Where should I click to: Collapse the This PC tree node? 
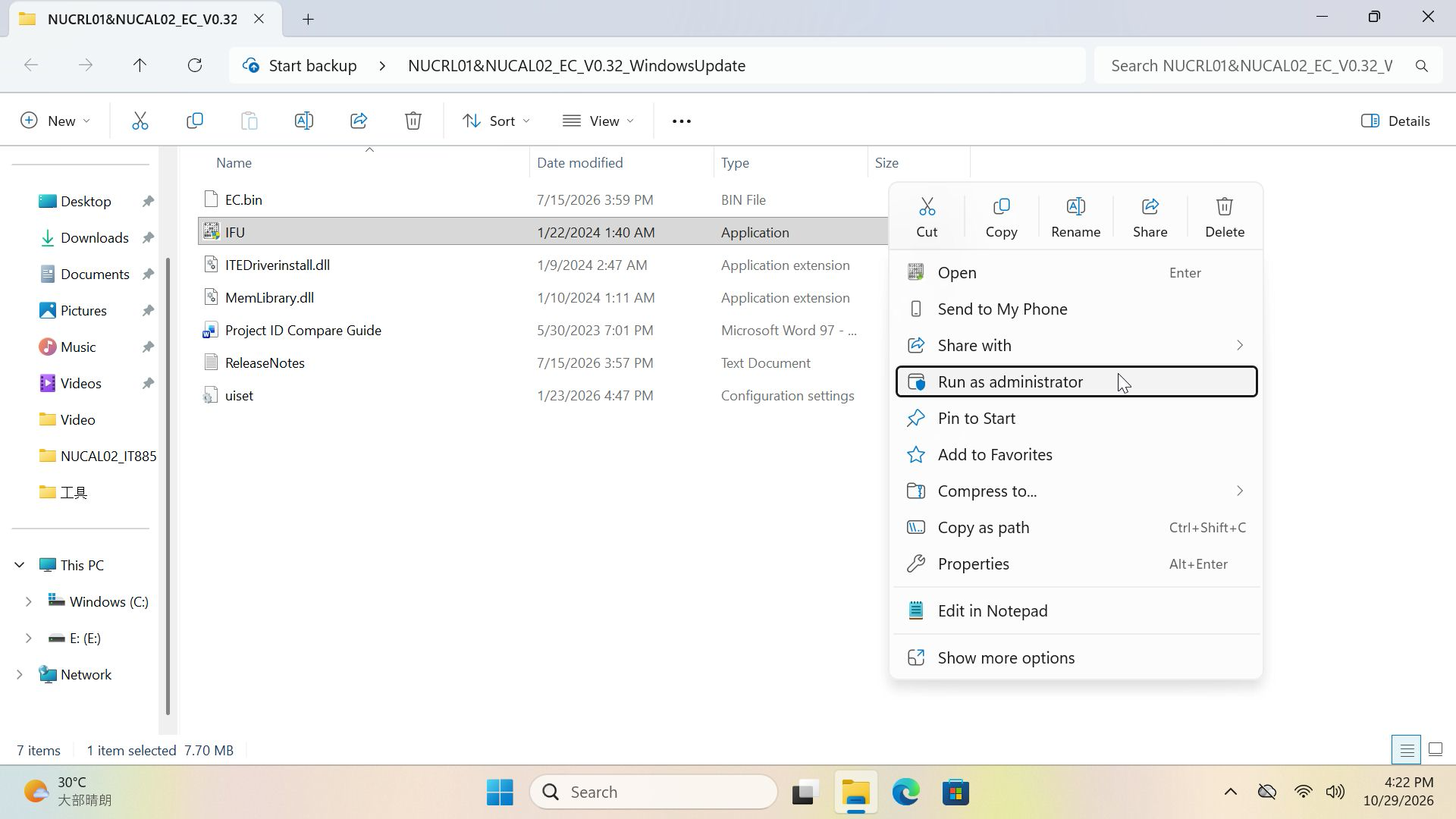pyautogui.click(x=20, y=565)
